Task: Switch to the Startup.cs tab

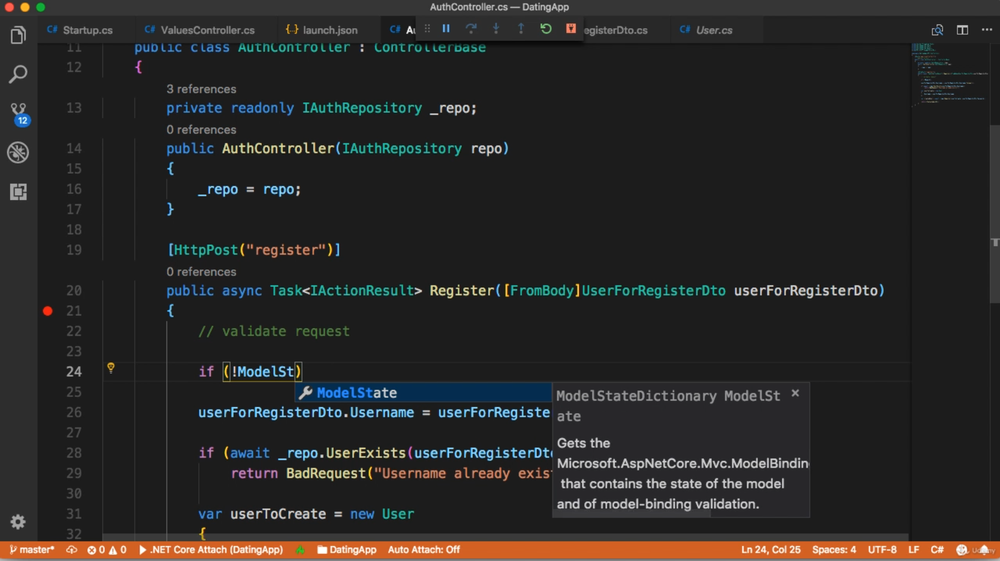Action: [80, 30]
